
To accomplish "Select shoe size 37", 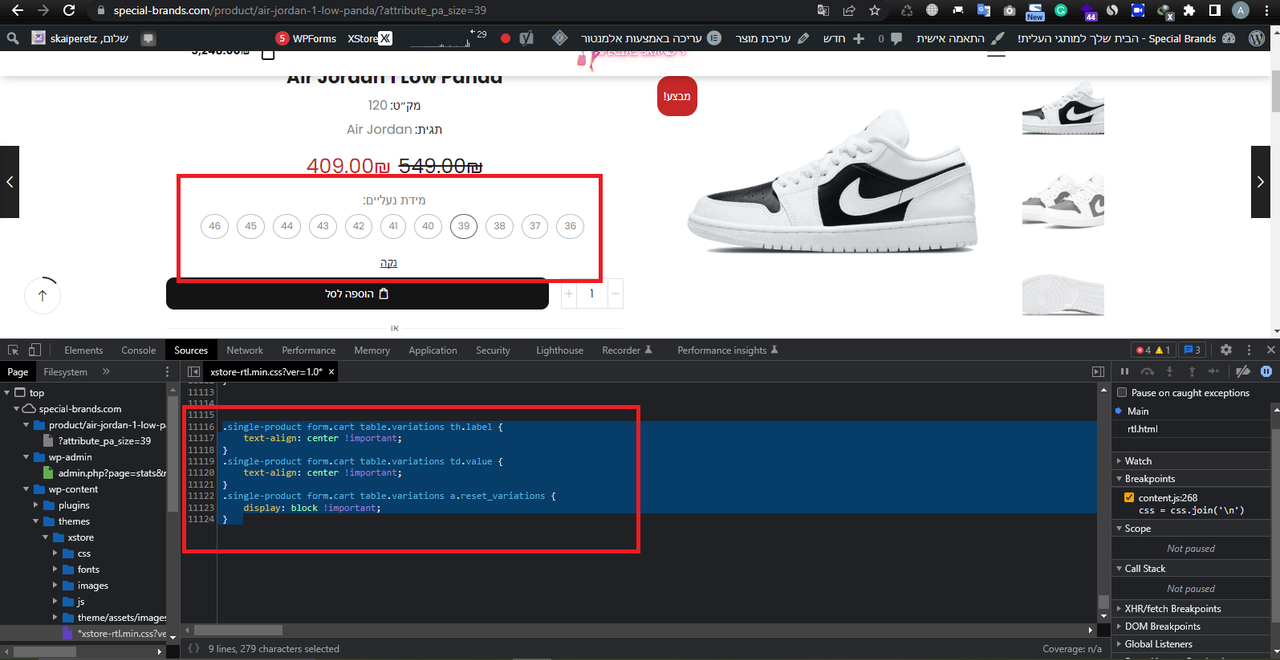I will coord(535,226).
